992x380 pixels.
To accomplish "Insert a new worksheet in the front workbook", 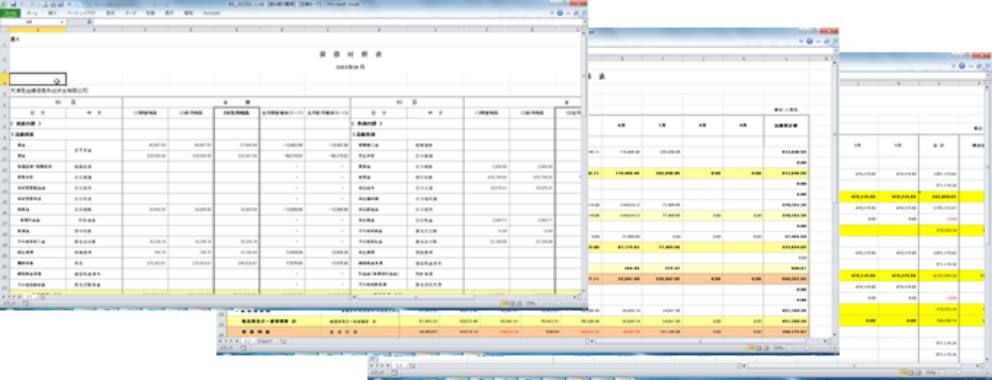I will coord(42,297).
